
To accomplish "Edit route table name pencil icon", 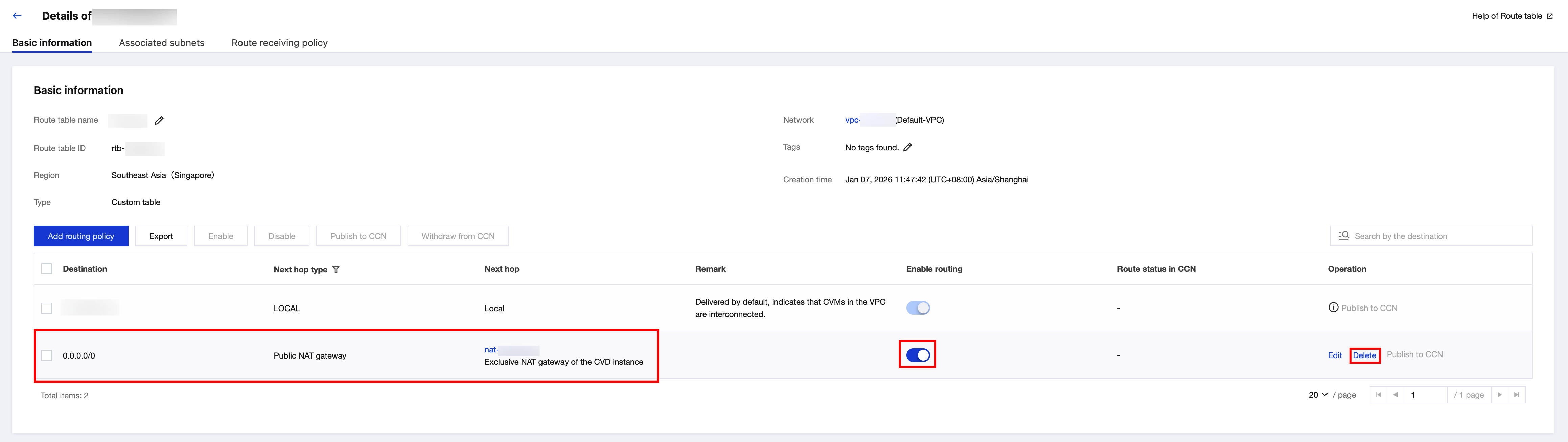I will coord(159,120).
